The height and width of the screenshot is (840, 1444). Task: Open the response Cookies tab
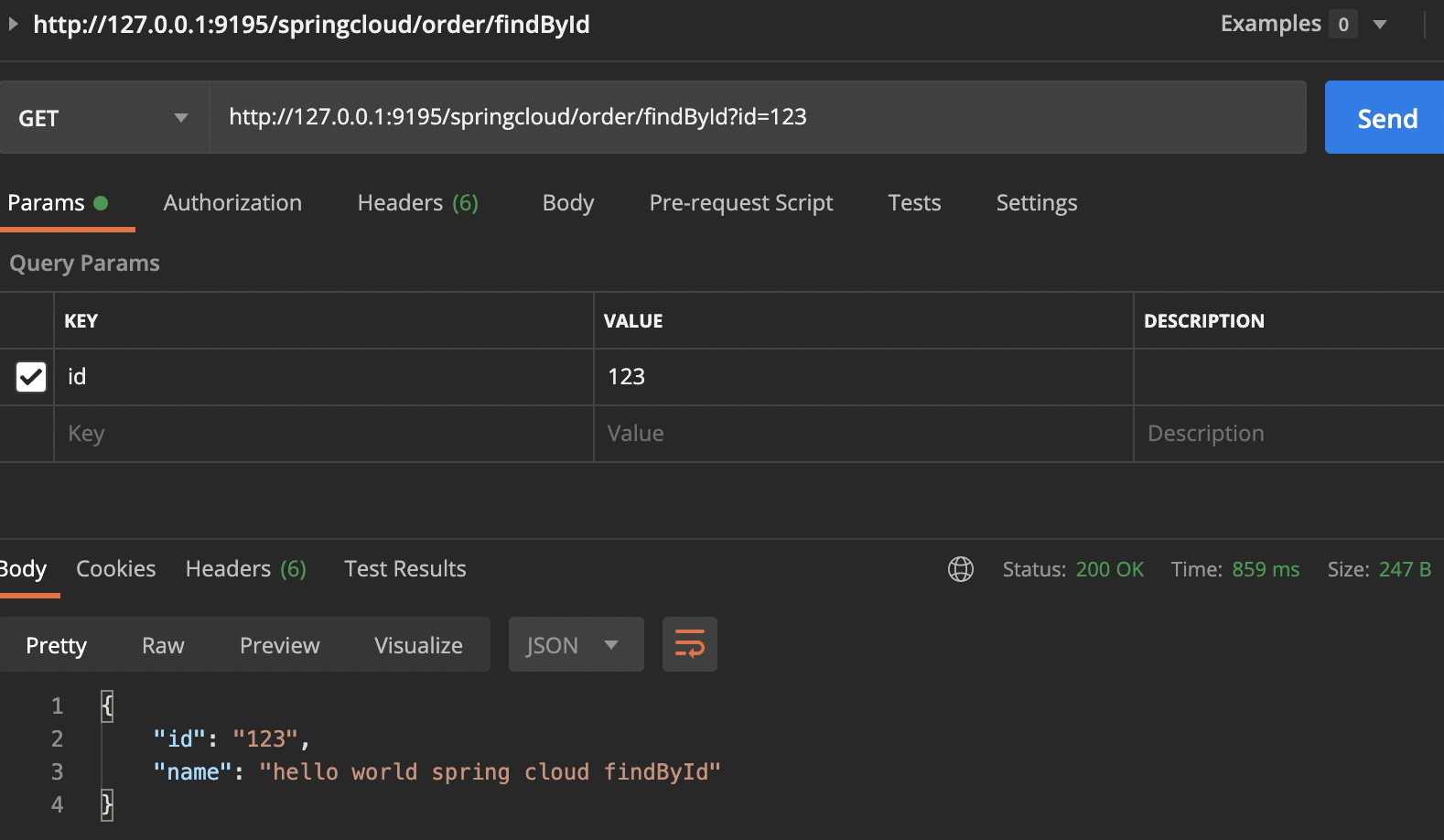[x=116, y=568]
